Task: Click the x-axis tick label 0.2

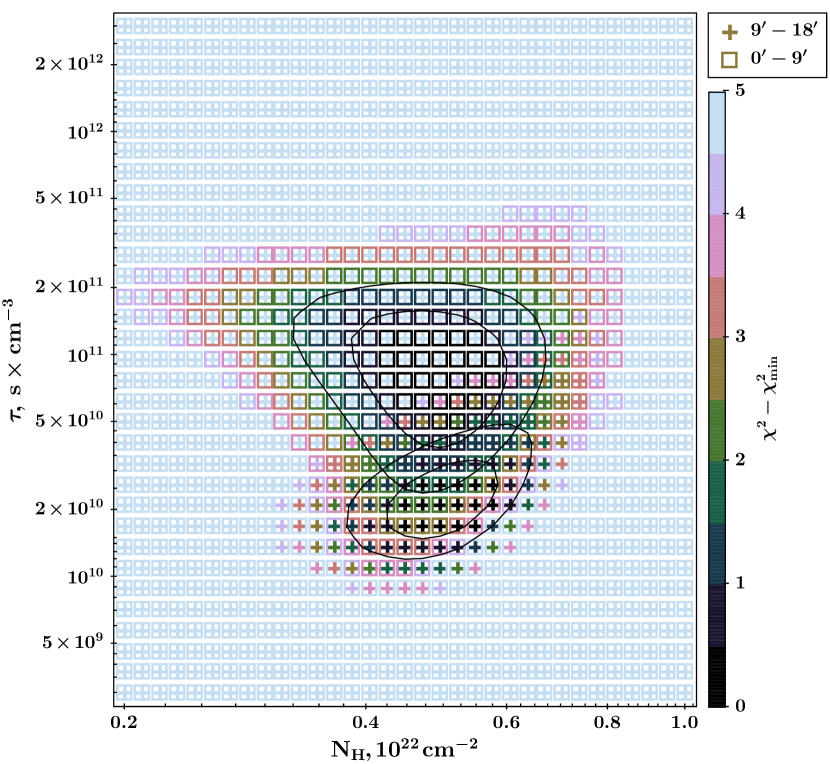Action: [124, 723]
